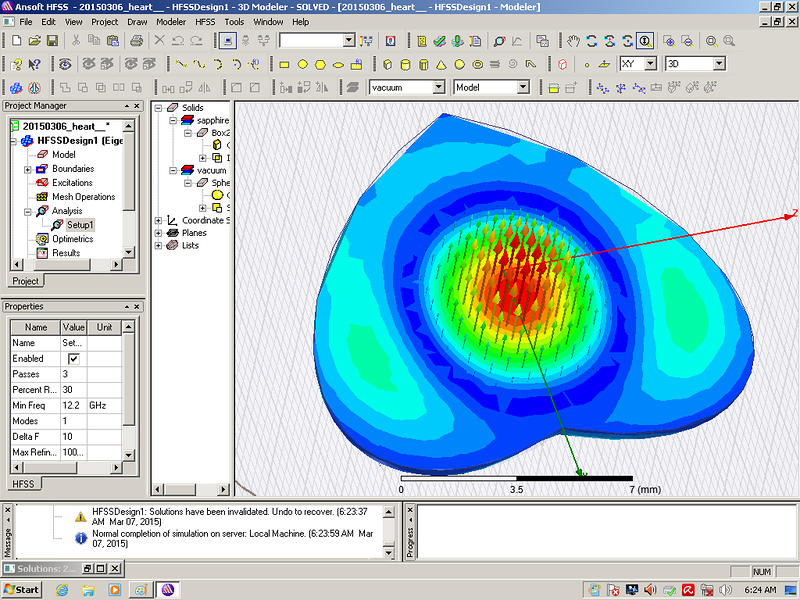Viewport: 800px width, 600px height.
Task: Select the Draw line tool
Action: (181, 64)
